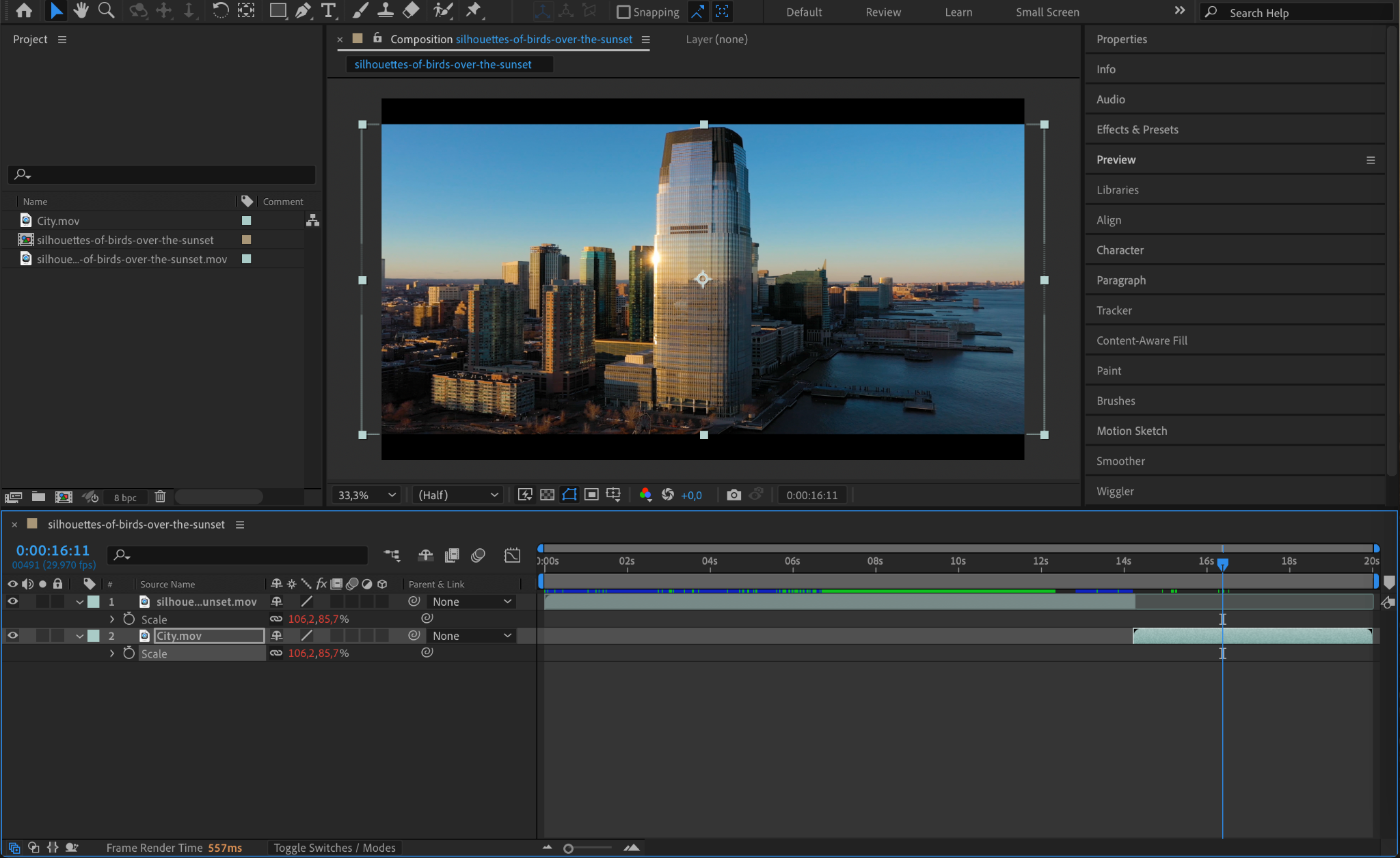Select City.mov in the Project panel

pos(58,221)
